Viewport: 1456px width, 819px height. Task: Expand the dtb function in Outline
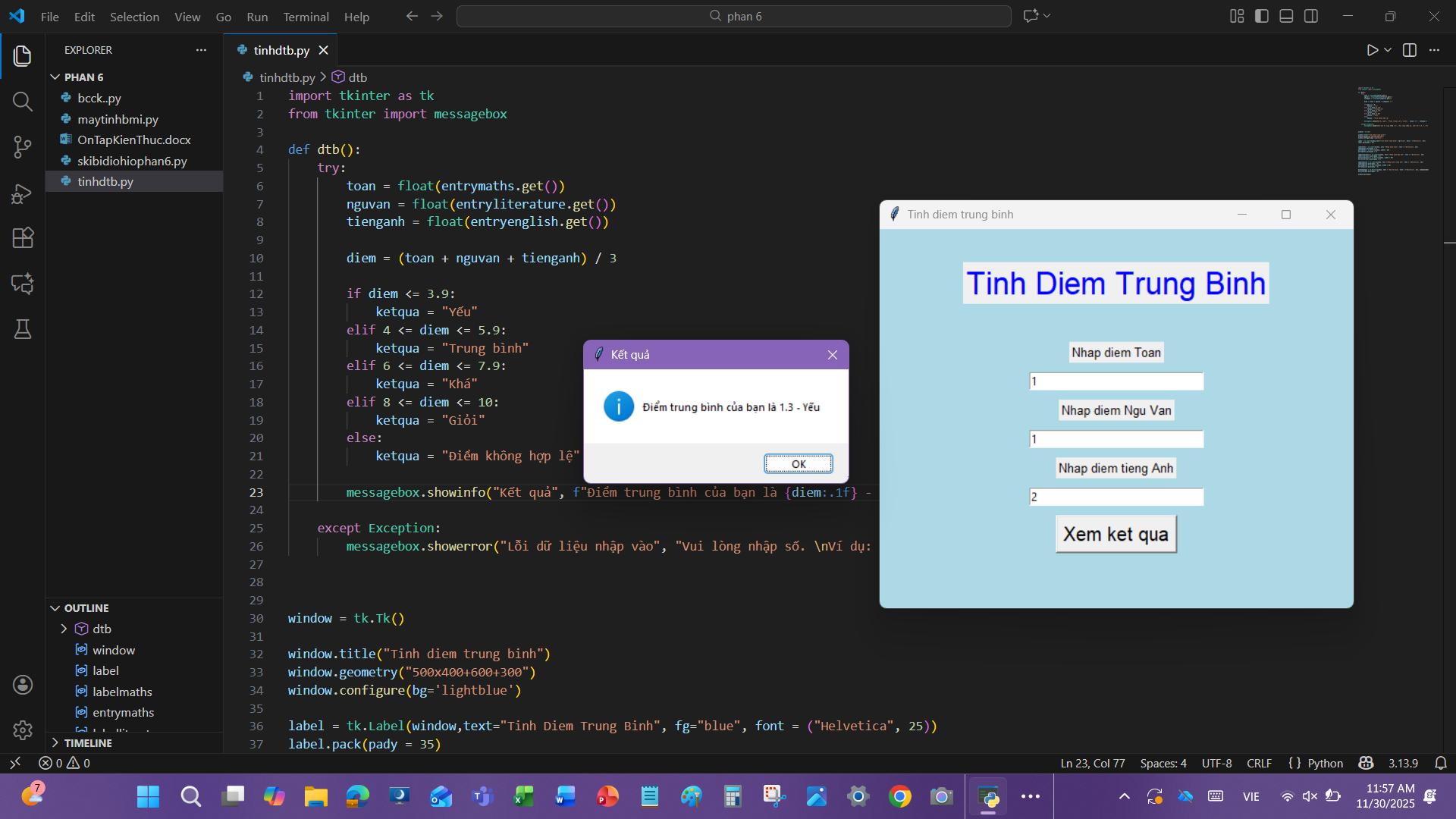coord(64,629)
